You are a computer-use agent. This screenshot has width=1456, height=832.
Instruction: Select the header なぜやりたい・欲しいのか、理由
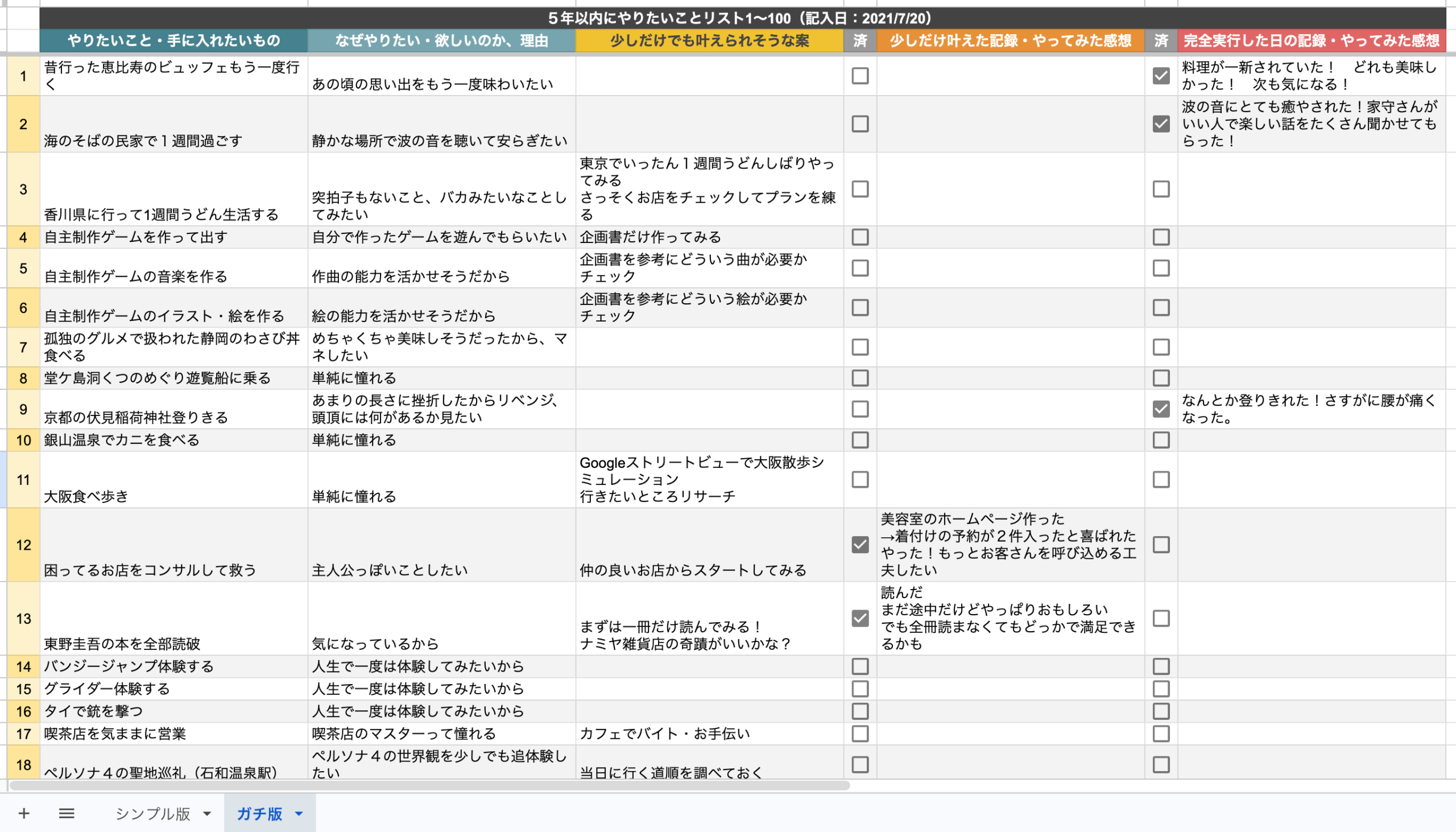pyautogui.click(x=441, y=40)
